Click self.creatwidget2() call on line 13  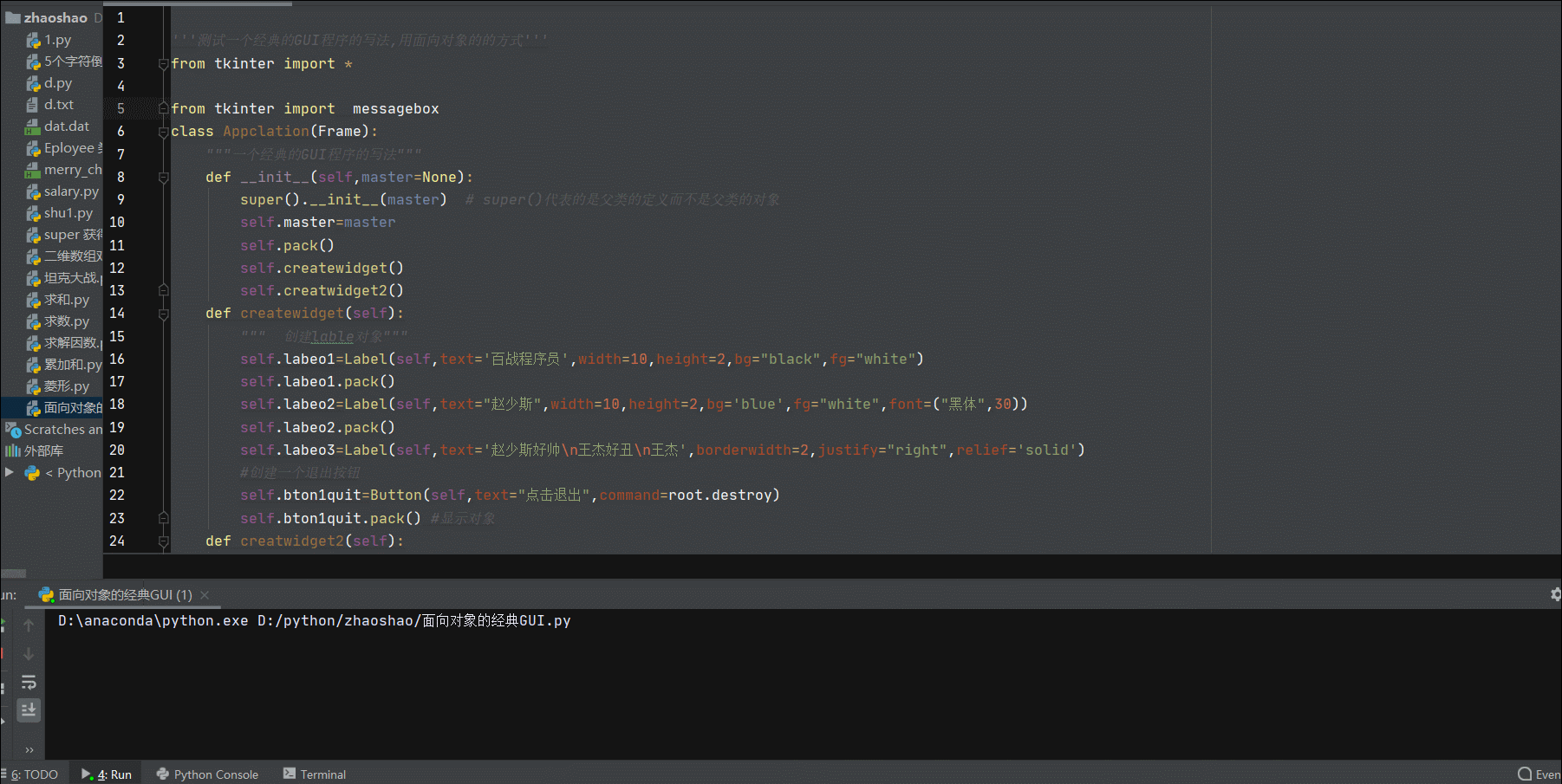[322, 291]
